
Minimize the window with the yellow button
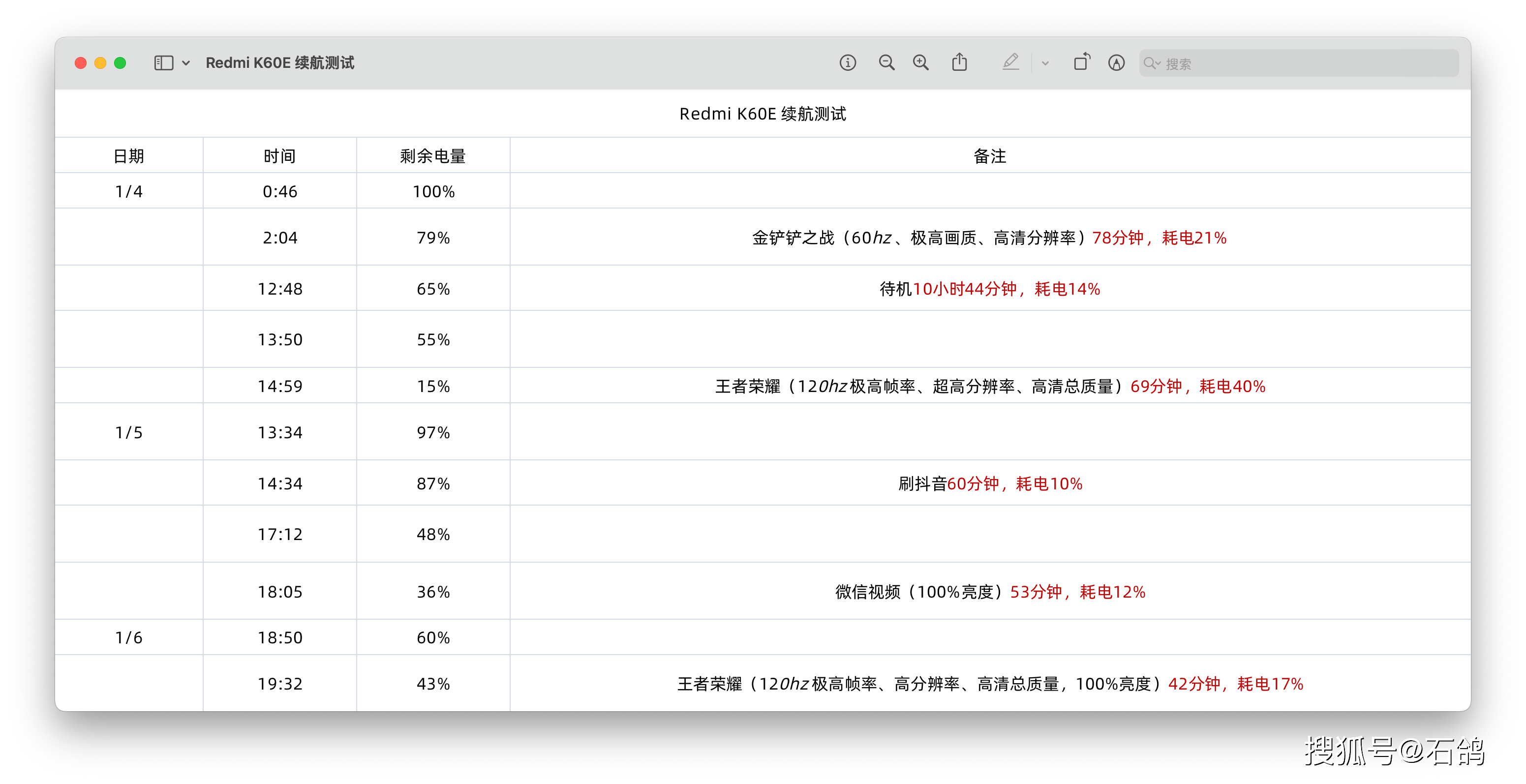[101, 63]
